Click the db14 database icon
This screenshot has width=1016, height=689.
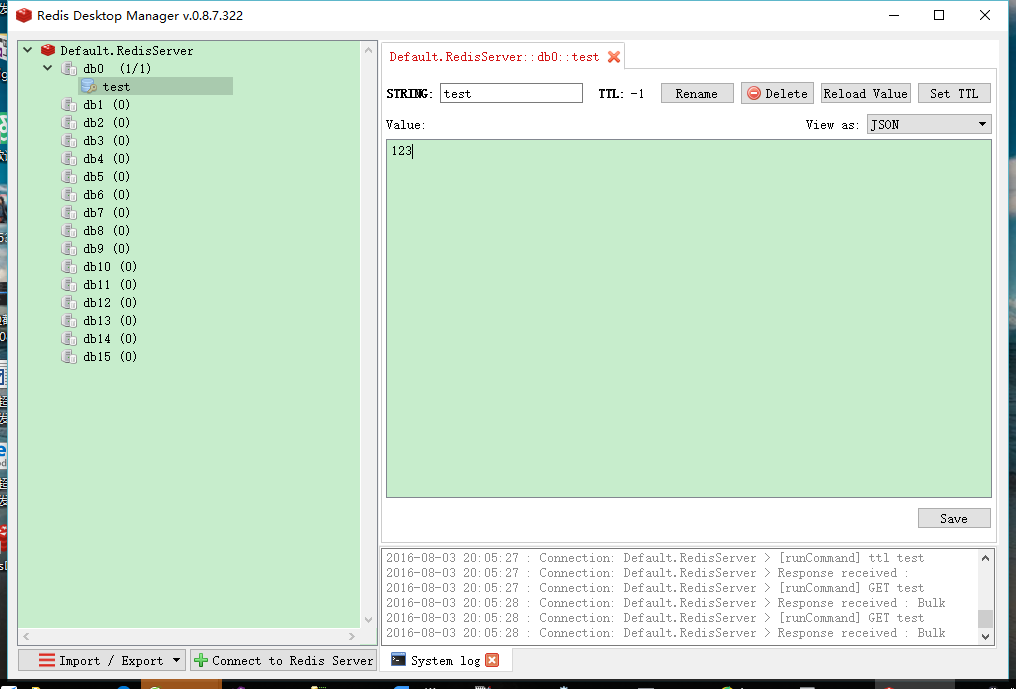click(x=69, y=338)
